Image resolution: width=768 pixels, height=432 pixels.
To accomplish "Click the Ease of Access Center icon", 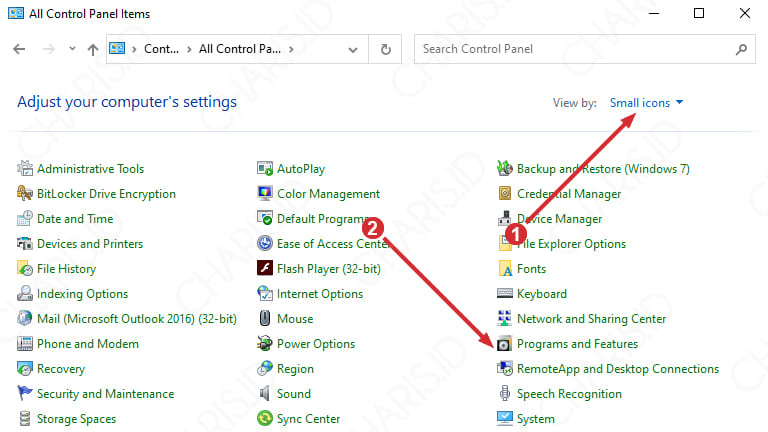I will (265, 243).
